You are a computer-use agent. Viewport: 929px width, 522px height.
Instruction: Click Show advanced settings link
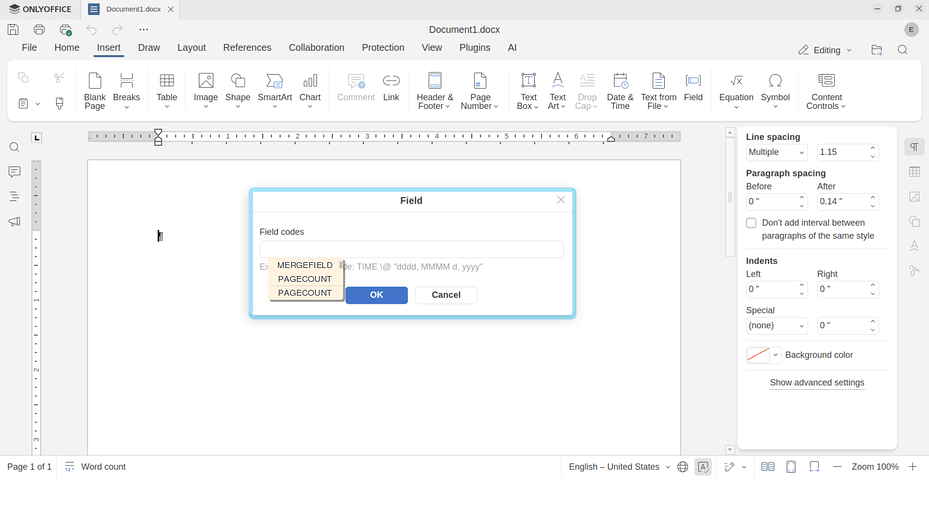tap(817, 383)
